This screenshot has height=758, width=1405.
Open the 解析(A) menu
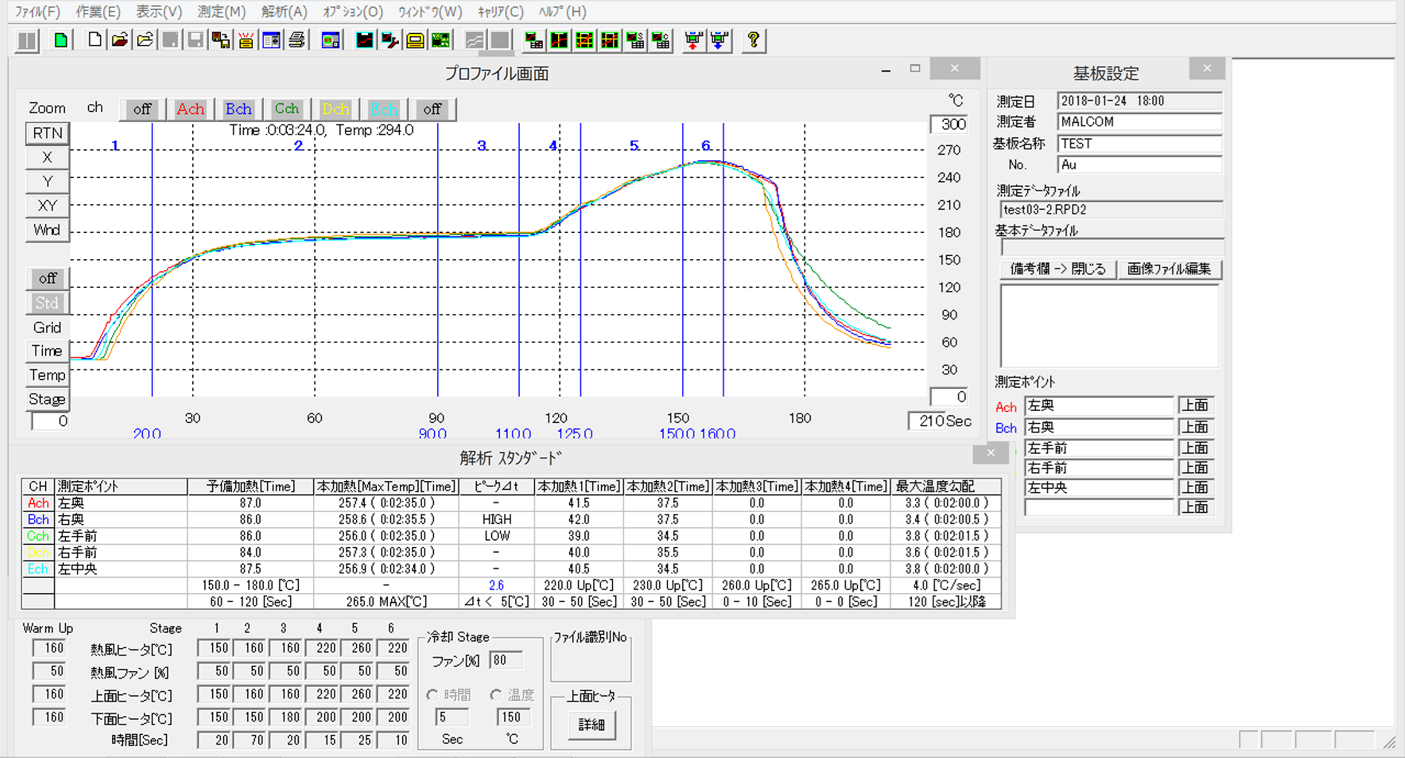[x=284, y=12]
